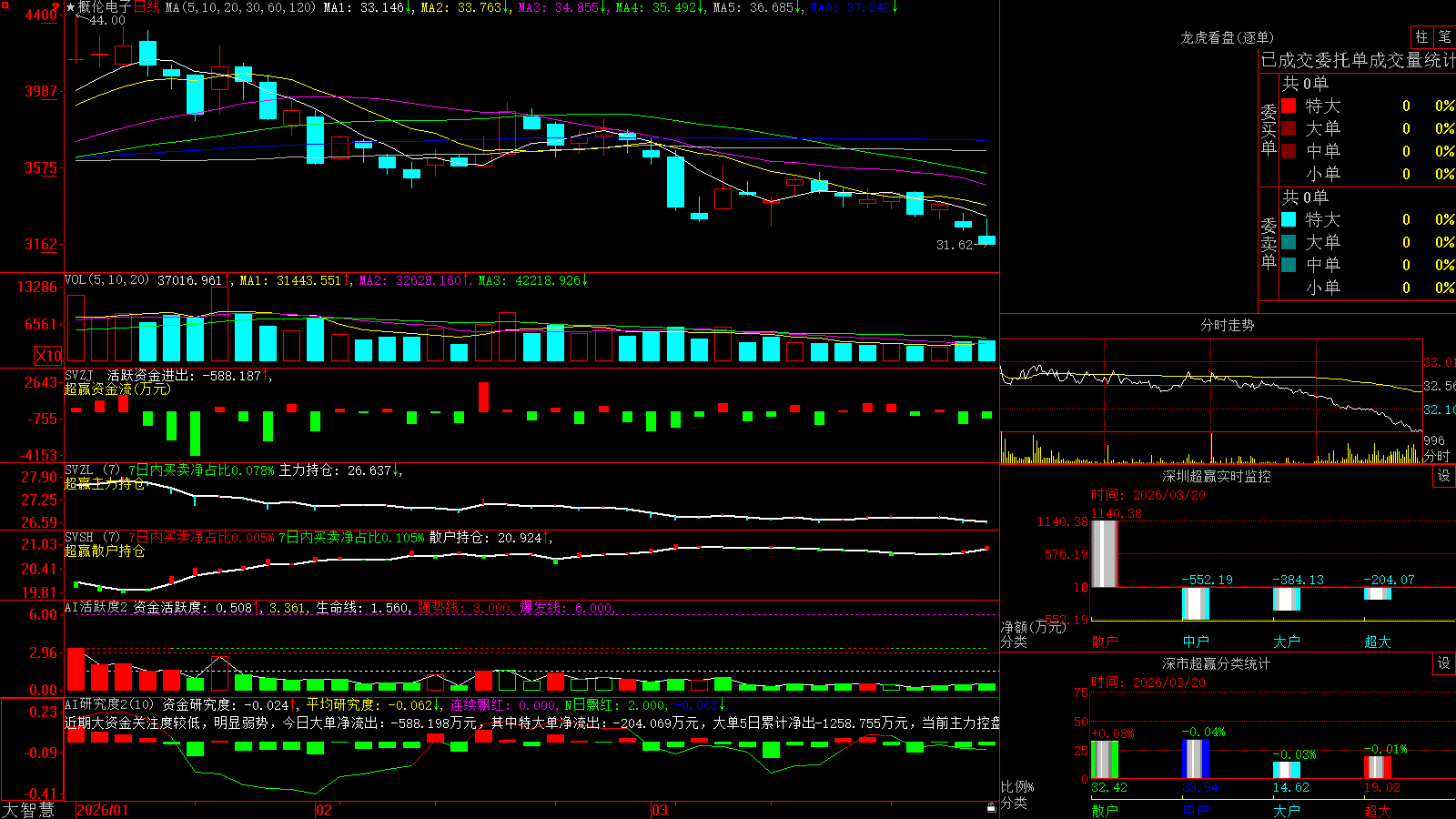Click the 龙虎看盘(逐单) panel title
Image resolution: width=1456 pixels, height=819 pixels.
(x=1227, y=37)
